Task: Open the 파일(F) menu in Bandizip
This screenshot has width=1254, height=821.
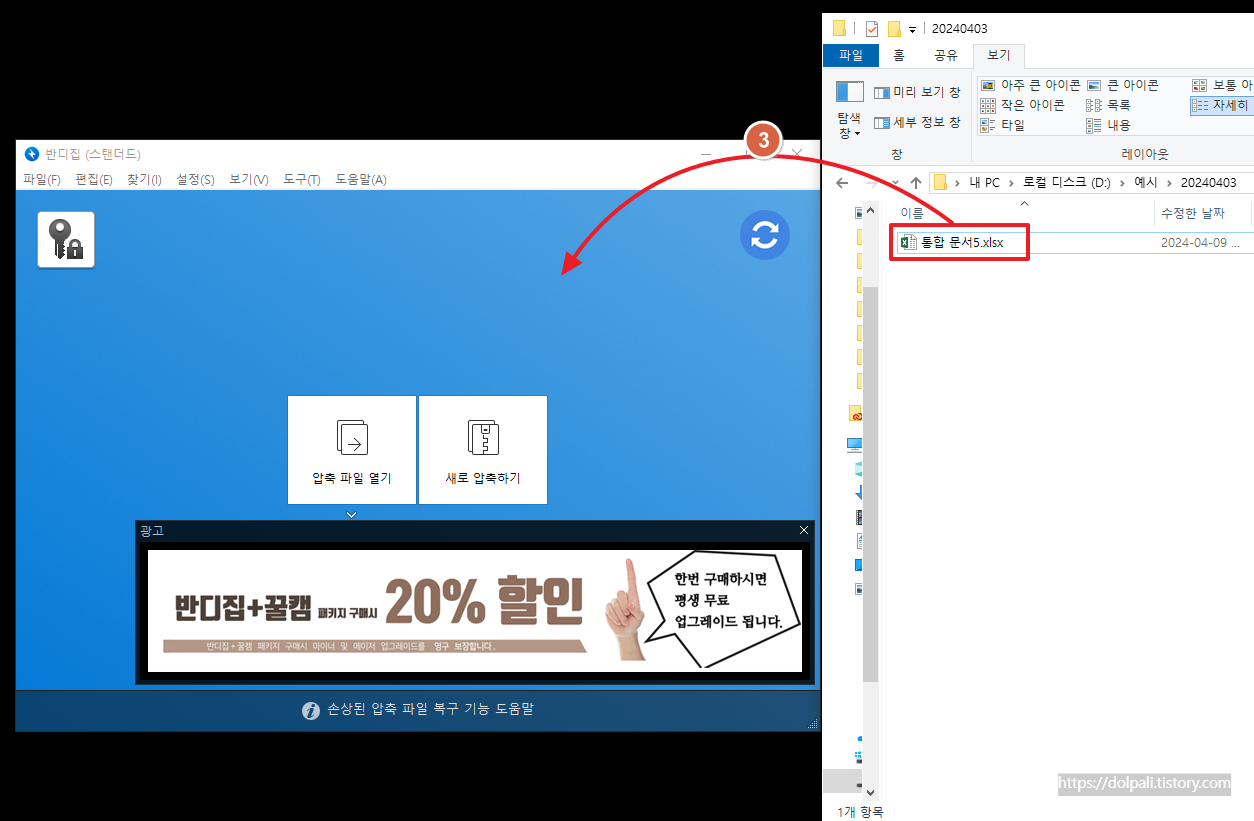Action: point(42,180)
